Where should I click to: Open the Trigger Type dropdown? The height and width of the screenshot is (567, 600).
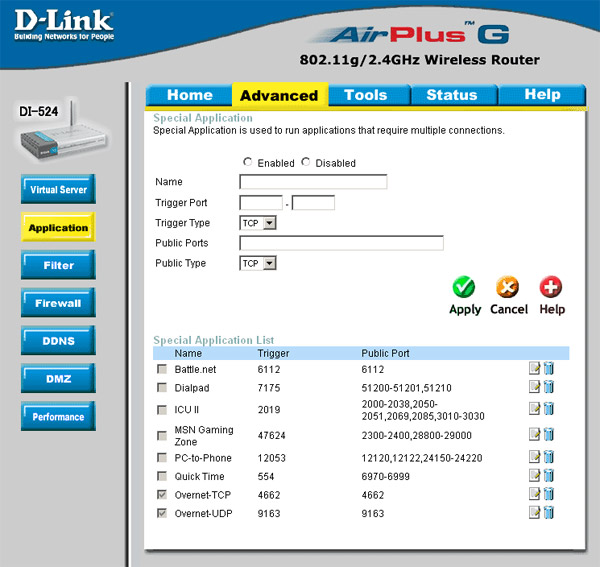[258, 223]
